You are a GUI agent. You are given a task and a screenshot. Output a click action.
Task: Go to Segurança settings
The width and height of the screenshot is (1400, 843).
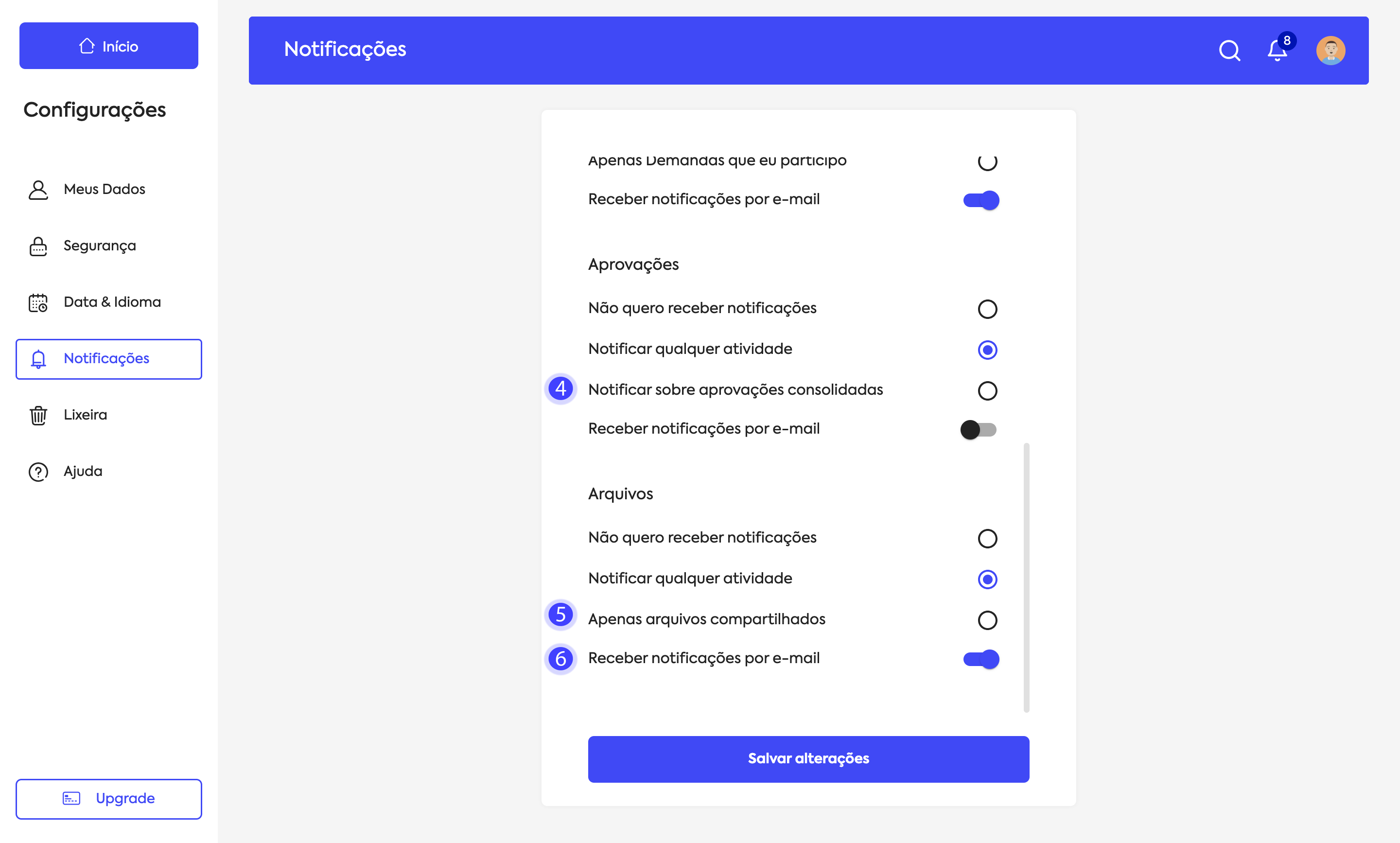pyautogui.click(x=99, y=246)
